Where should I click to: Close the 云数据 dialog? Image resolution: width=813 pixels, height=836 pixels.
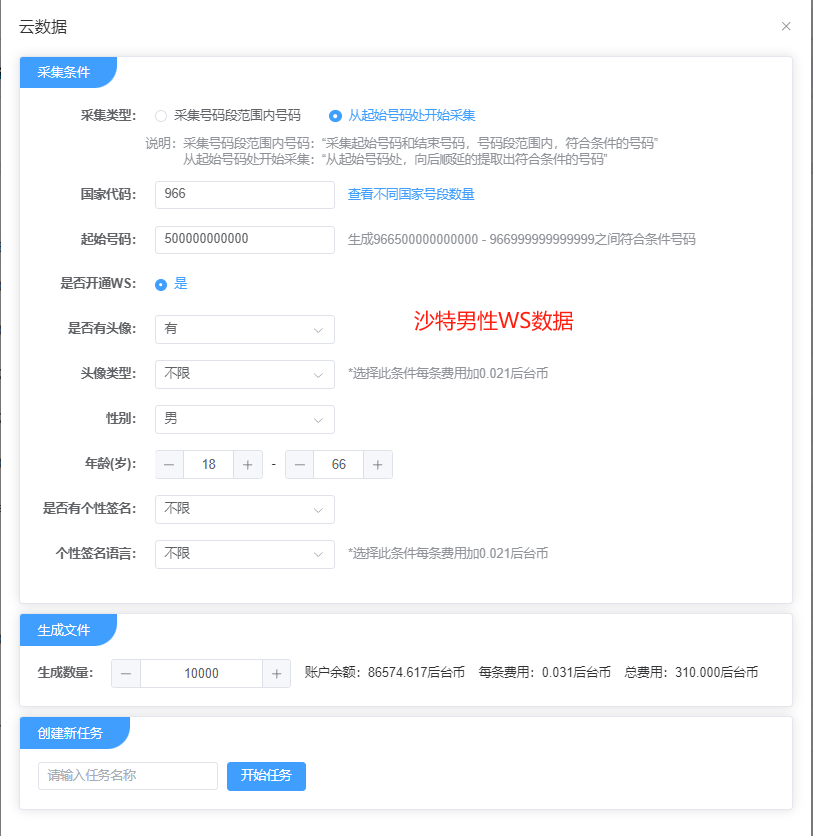click(786, 26)
